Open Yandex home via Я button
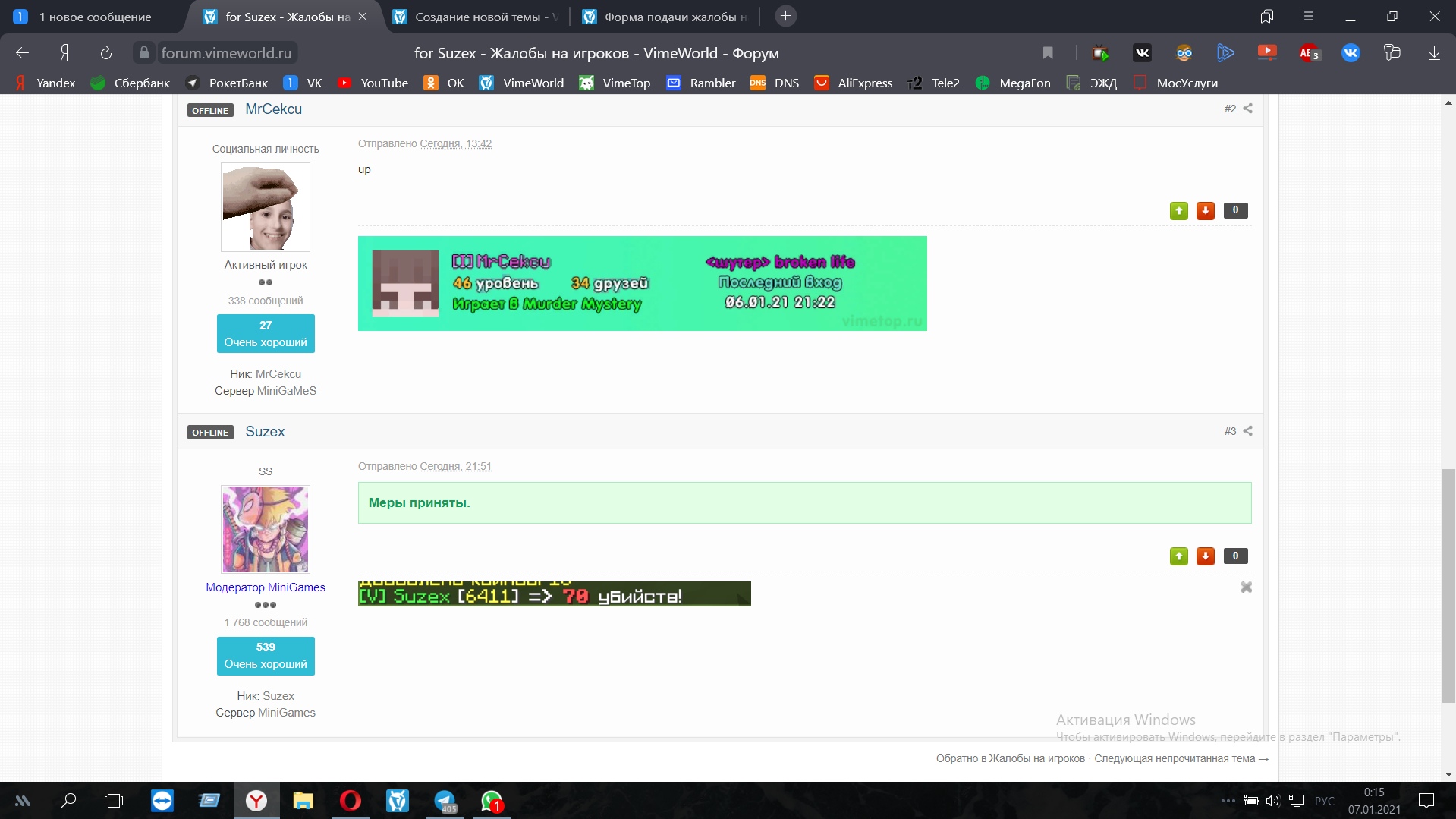This screenshot has height=819, width=1456. (x=64, y=53)
